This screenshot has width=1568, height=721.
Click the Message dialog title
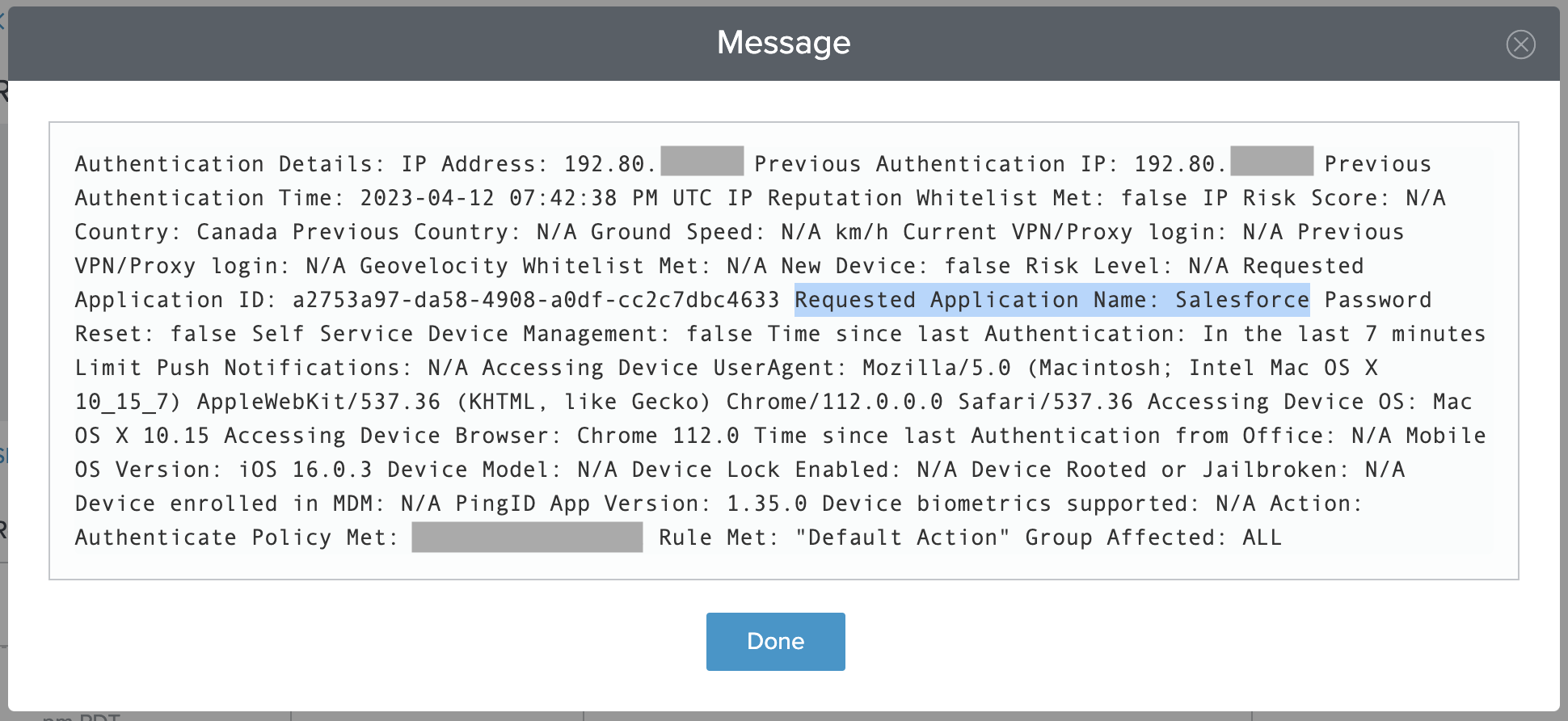click(x=782, y=42)
